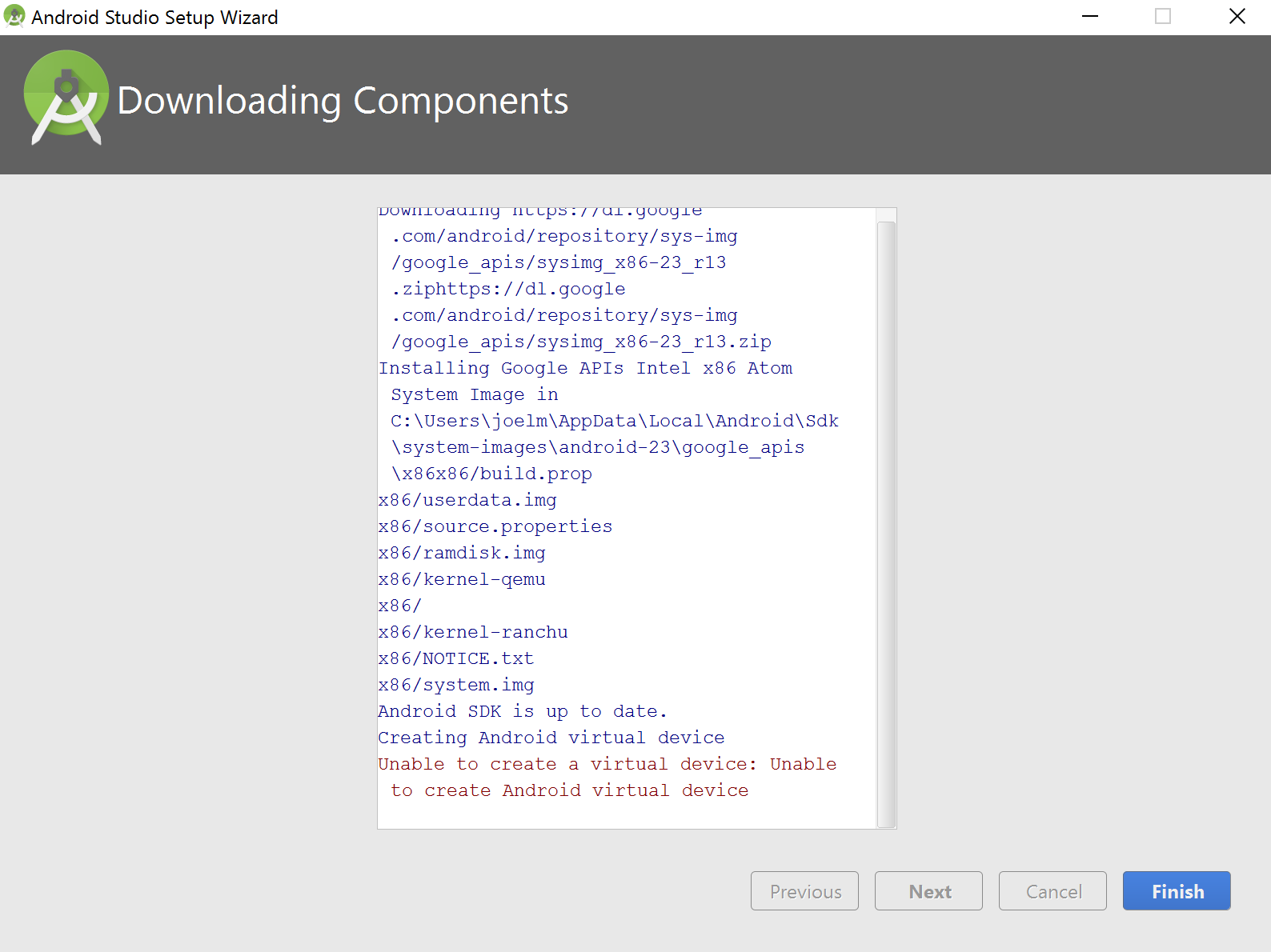Minimize the Setup Wizard window

1090,17
